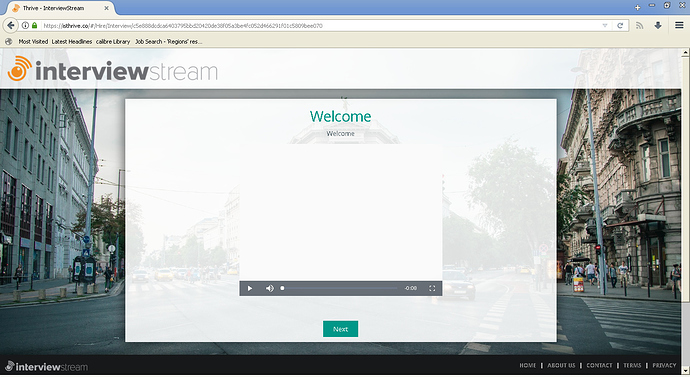Expand the address bar history dropdown arrow
Viewport: 690px width, 377px height.
[x=605, y=26]
